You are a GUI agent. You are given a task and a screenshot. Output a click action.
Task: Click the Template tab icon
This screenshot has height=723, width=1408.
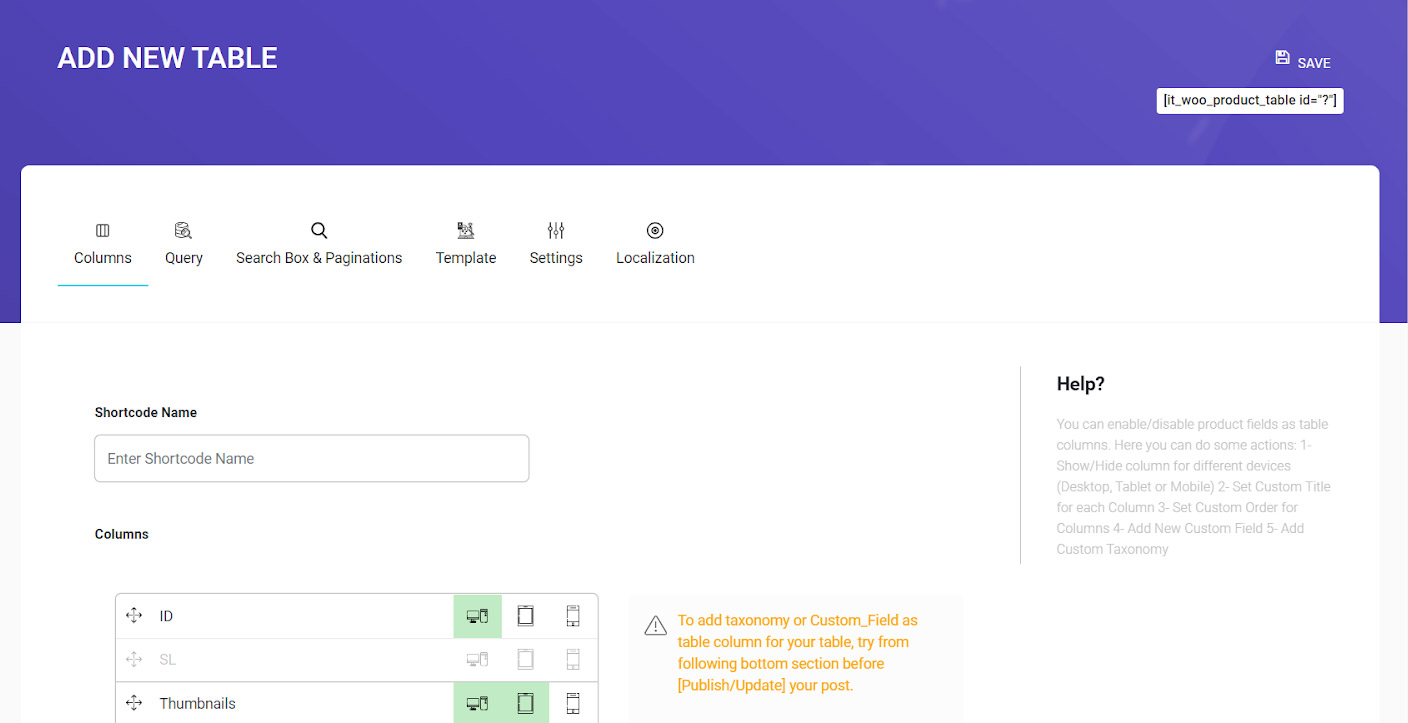pos(465,231)
